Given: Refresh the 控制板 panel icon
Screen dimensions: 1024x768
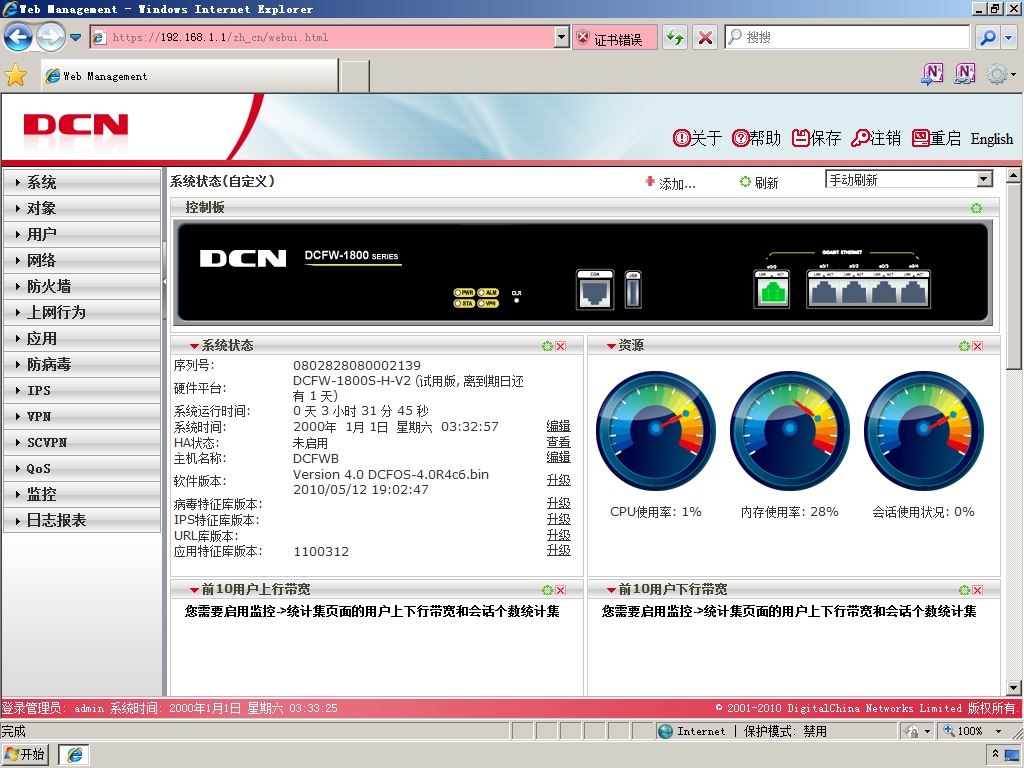Looking at the screenshot, I should coord(976,208).
